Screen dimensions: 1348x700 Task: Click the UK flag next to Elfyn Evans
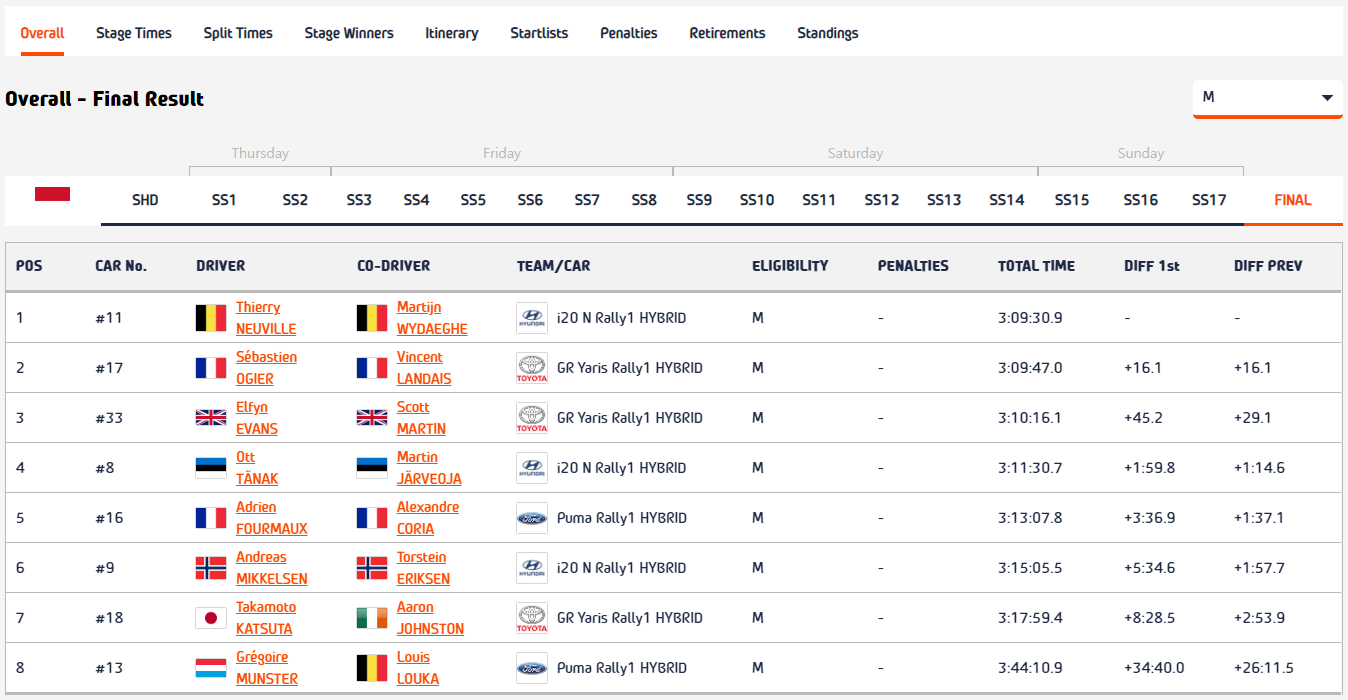click(211, 418)
